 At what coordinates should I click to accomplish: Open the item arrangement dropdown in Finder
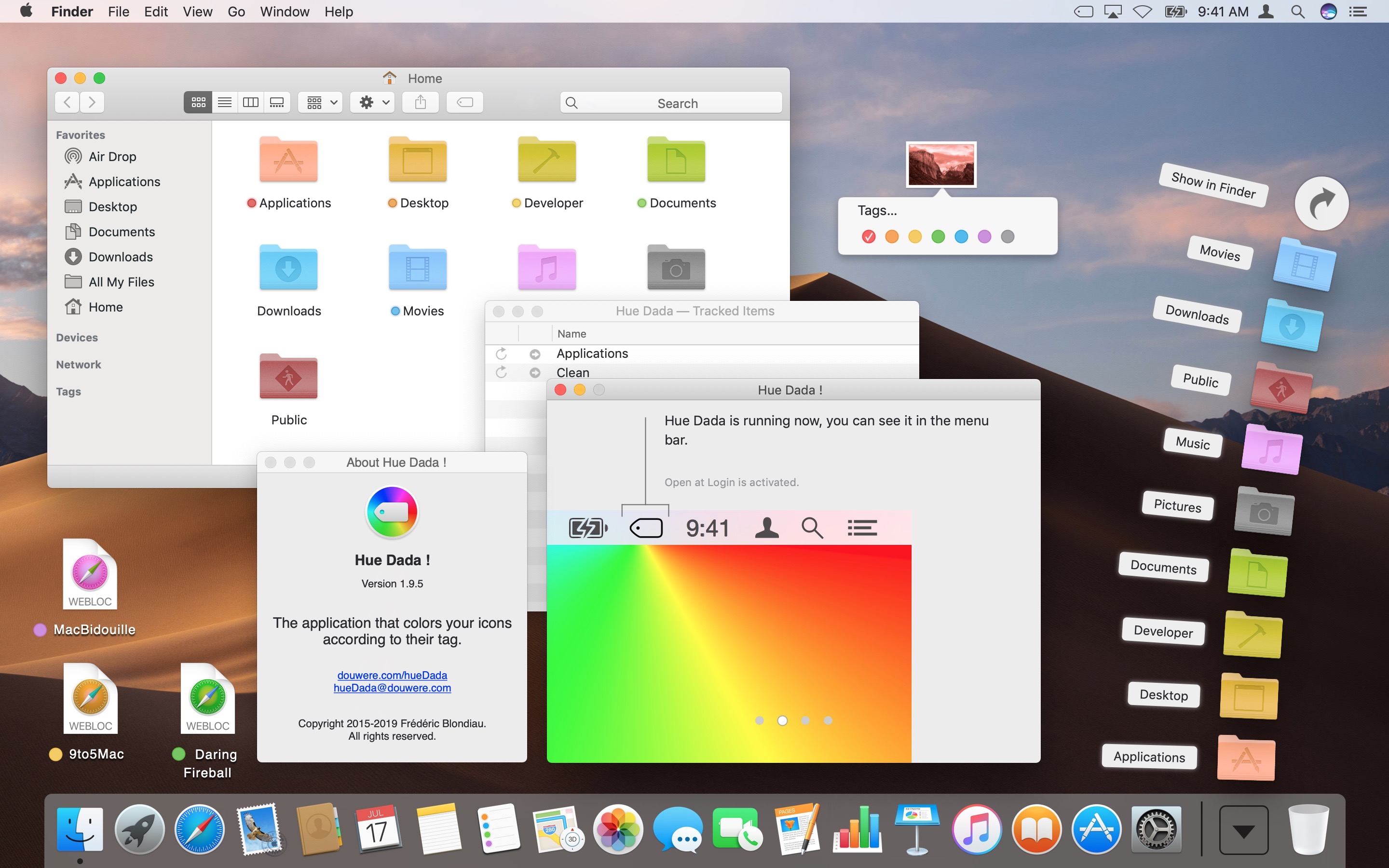[x=320, y=102]
